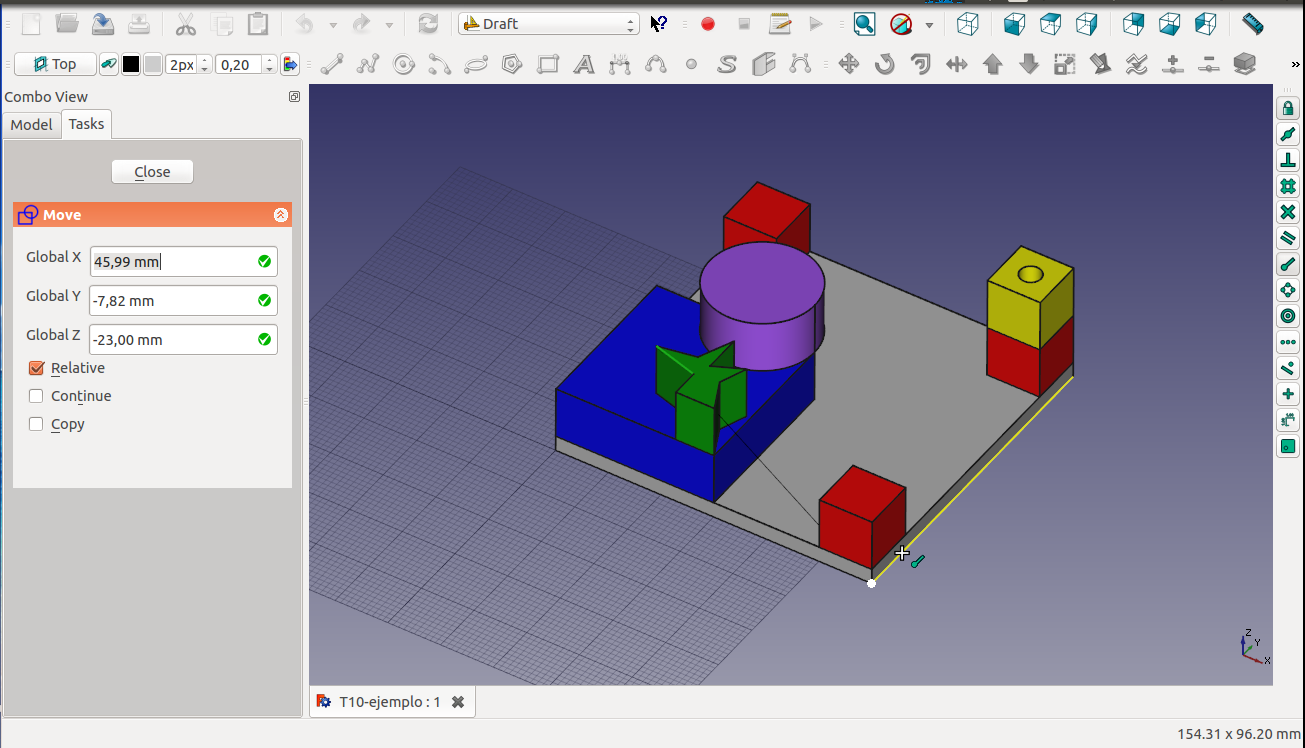Select the Draft Rotate tool
The image size is (1305, 748).
coord(884,65)
